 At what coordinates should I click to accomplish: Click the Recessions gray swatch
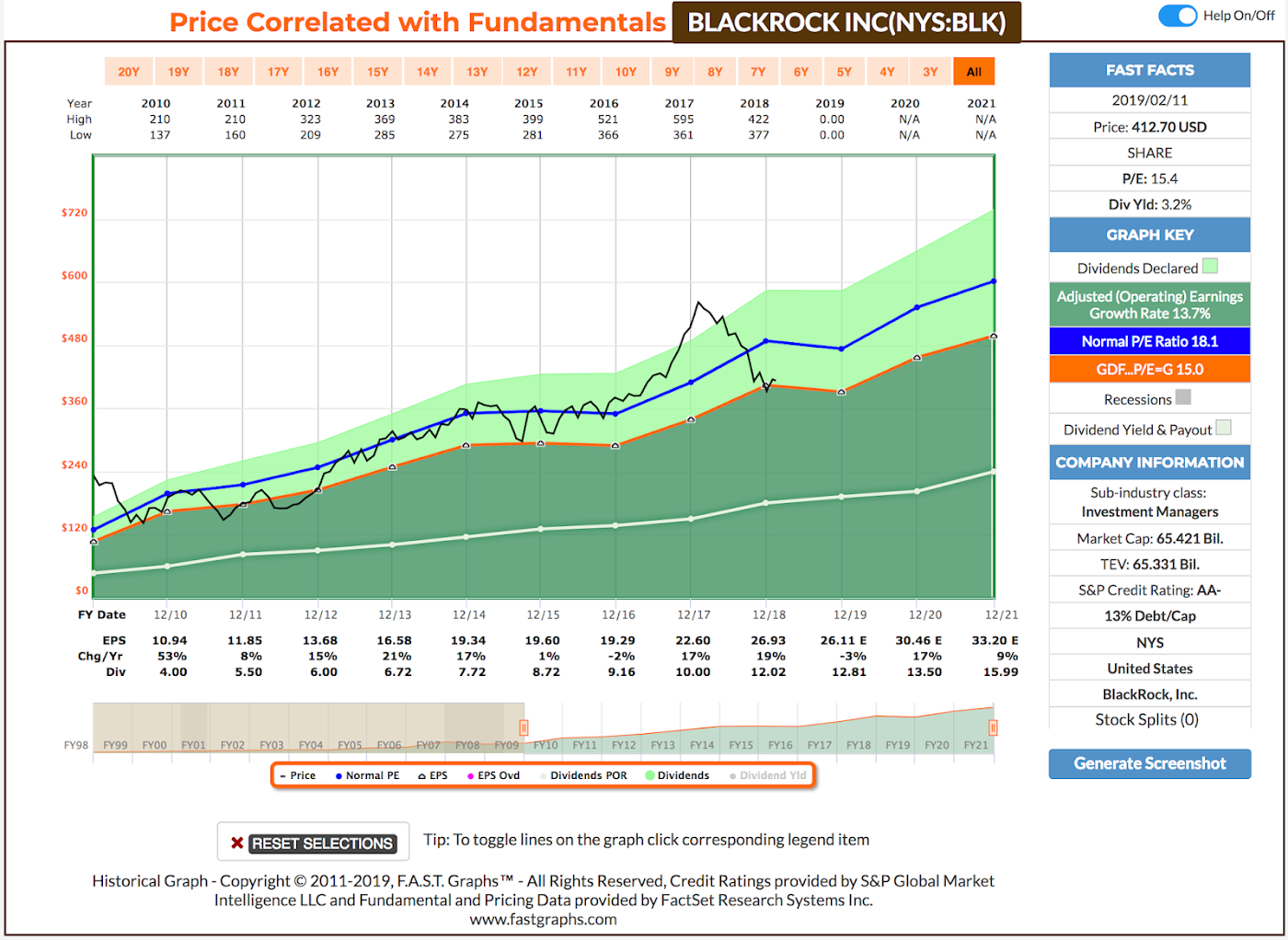pyautogui.click(x=1183, y=397)
